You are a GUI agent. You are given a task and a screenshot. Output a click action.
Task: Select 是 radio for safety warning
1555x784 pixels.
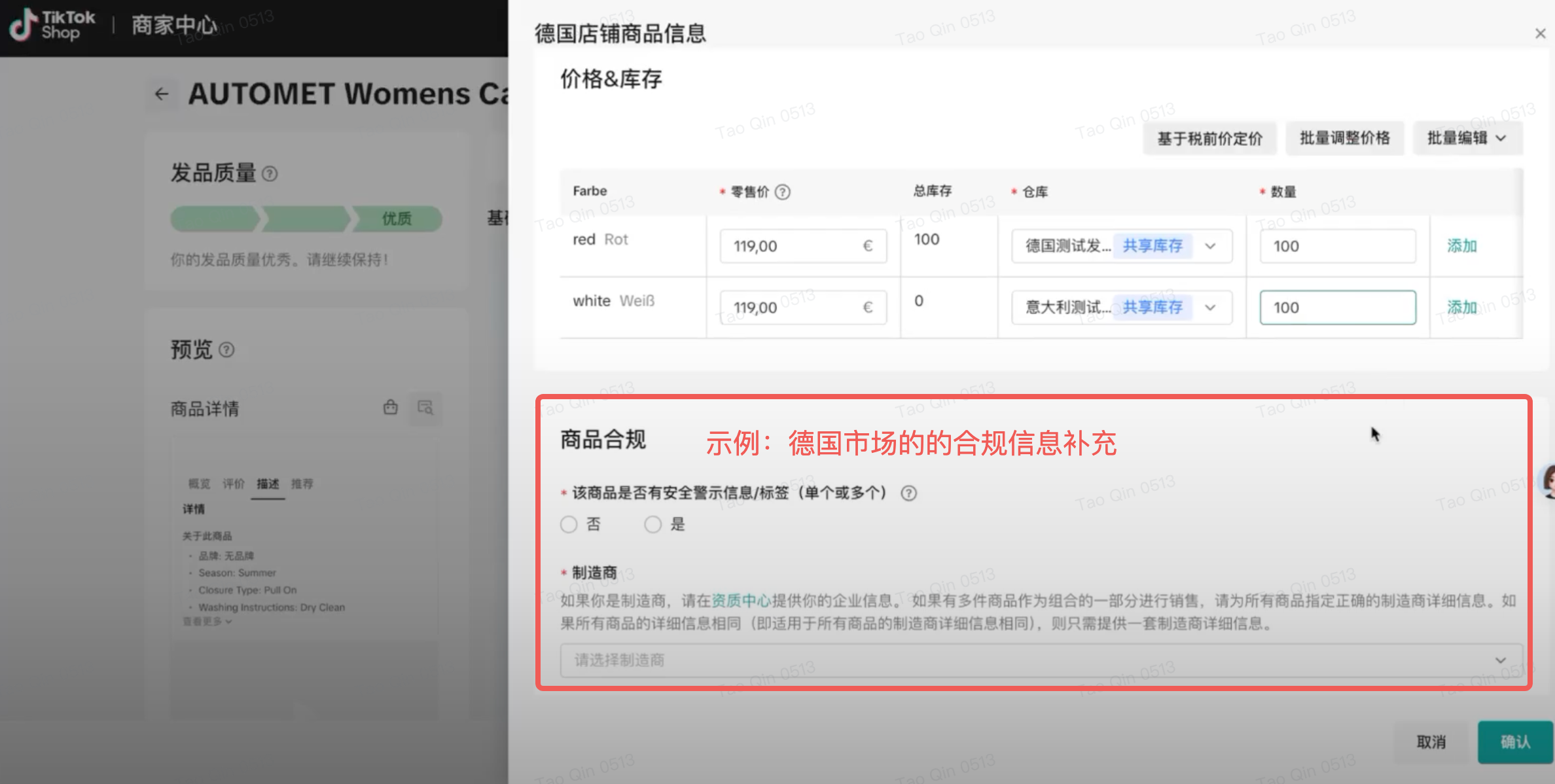(x=652, y=524)
